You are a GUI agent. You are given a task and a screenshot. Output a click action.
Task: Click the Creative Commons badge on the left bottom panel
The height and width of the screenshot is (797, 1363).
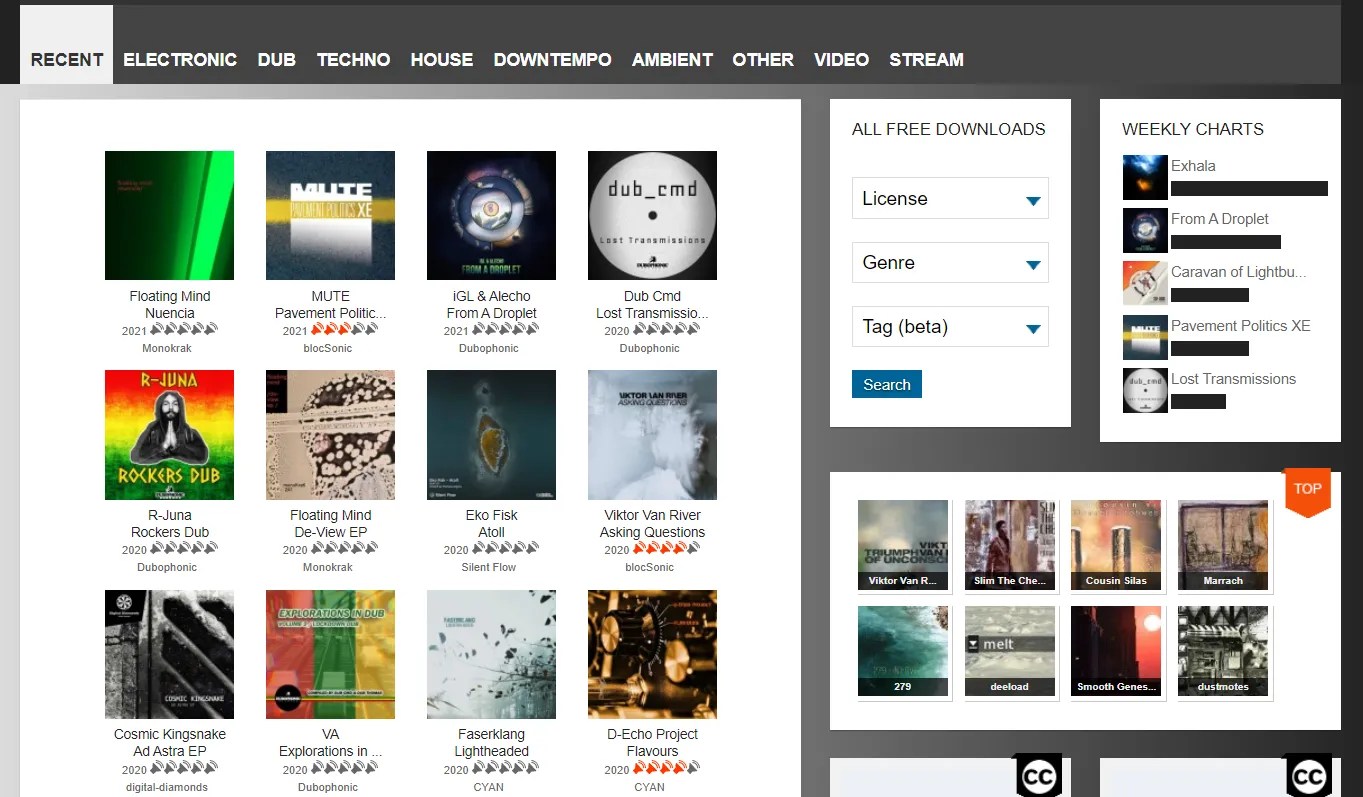[x=1039, y=775]
